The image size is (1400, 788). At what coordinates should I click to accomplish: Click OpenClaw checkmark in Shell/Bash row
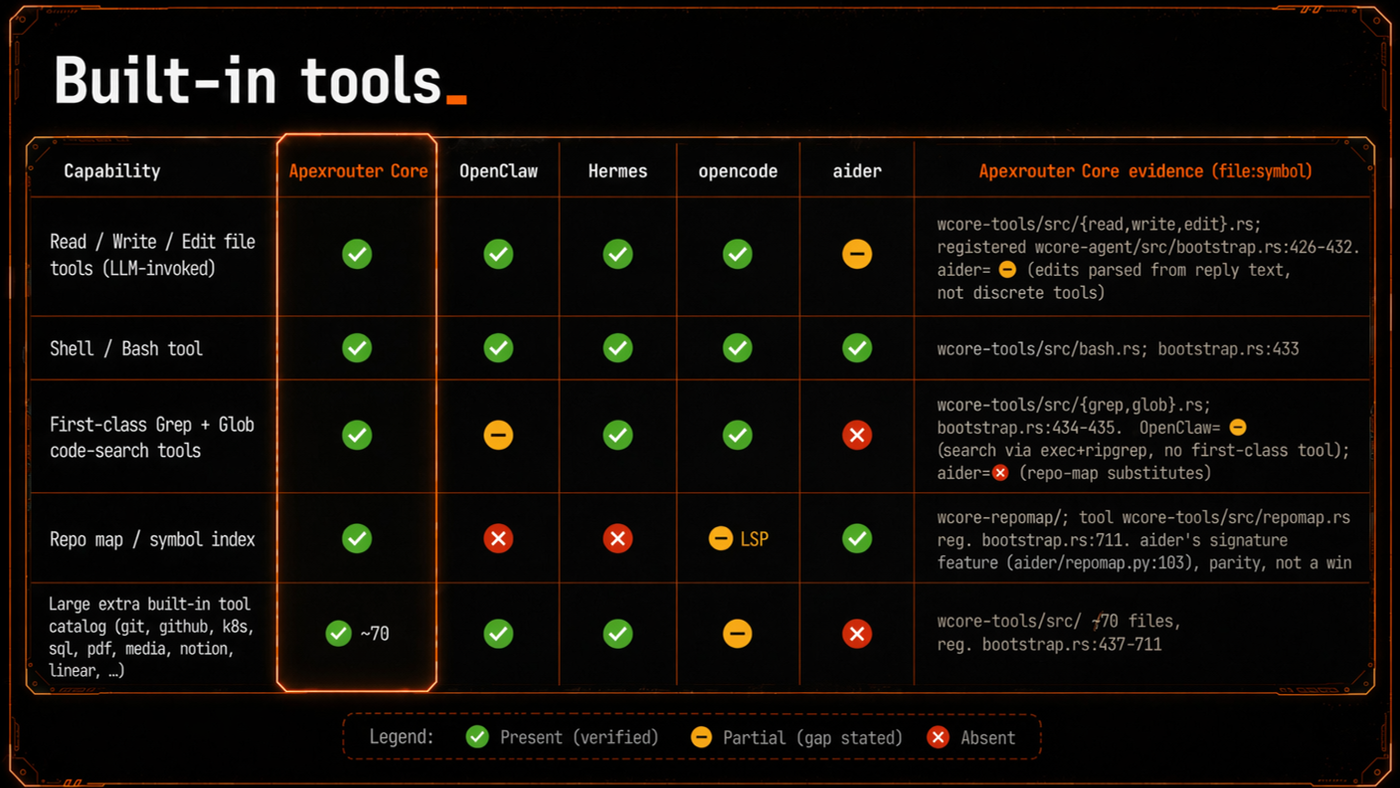498,348
